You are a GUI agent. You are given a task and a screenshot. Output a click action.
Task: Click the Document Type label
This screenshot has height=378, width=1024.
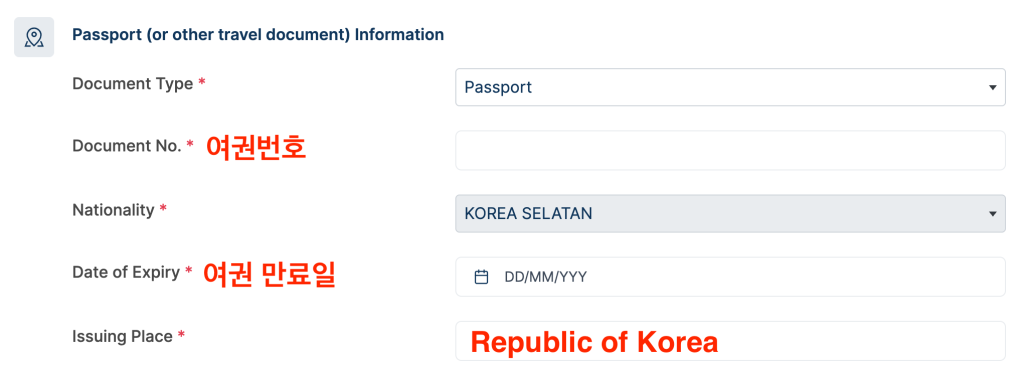tap(133, 84)
